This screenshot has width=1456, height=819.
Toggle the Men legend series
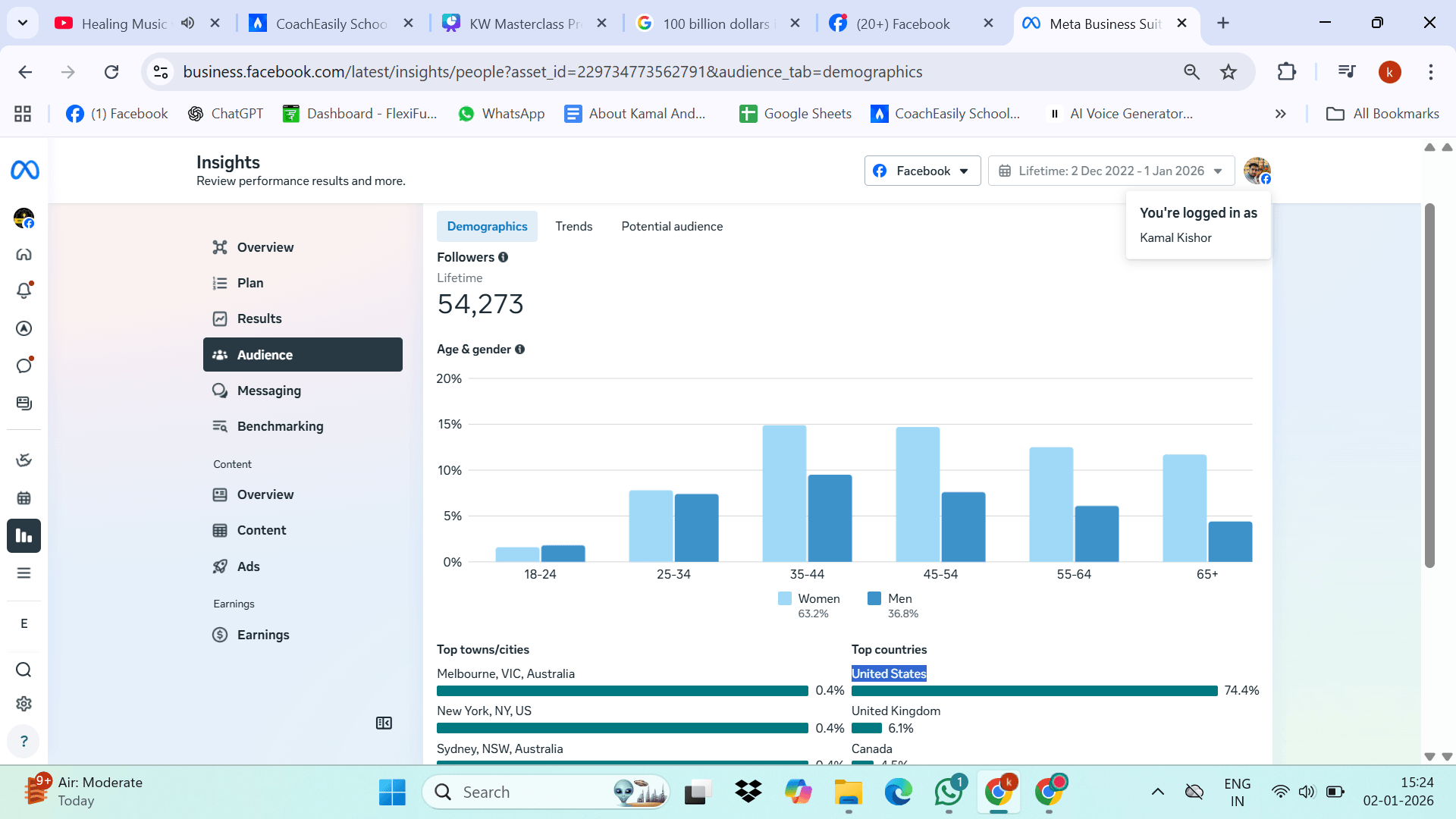(890, 598)
